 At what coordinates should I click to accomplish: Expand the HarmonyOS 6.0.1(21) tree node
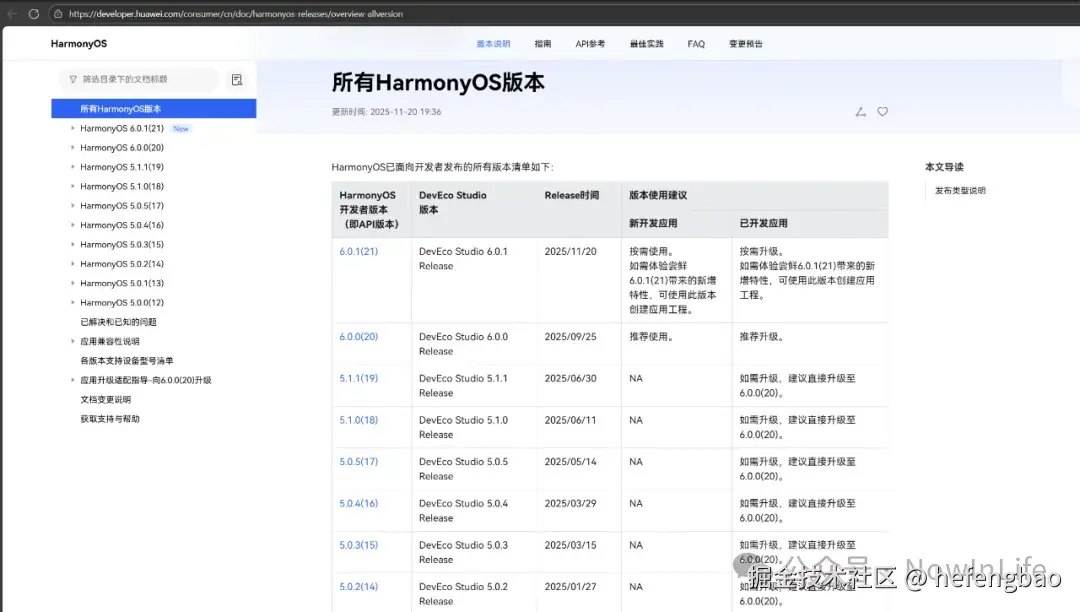72,128
